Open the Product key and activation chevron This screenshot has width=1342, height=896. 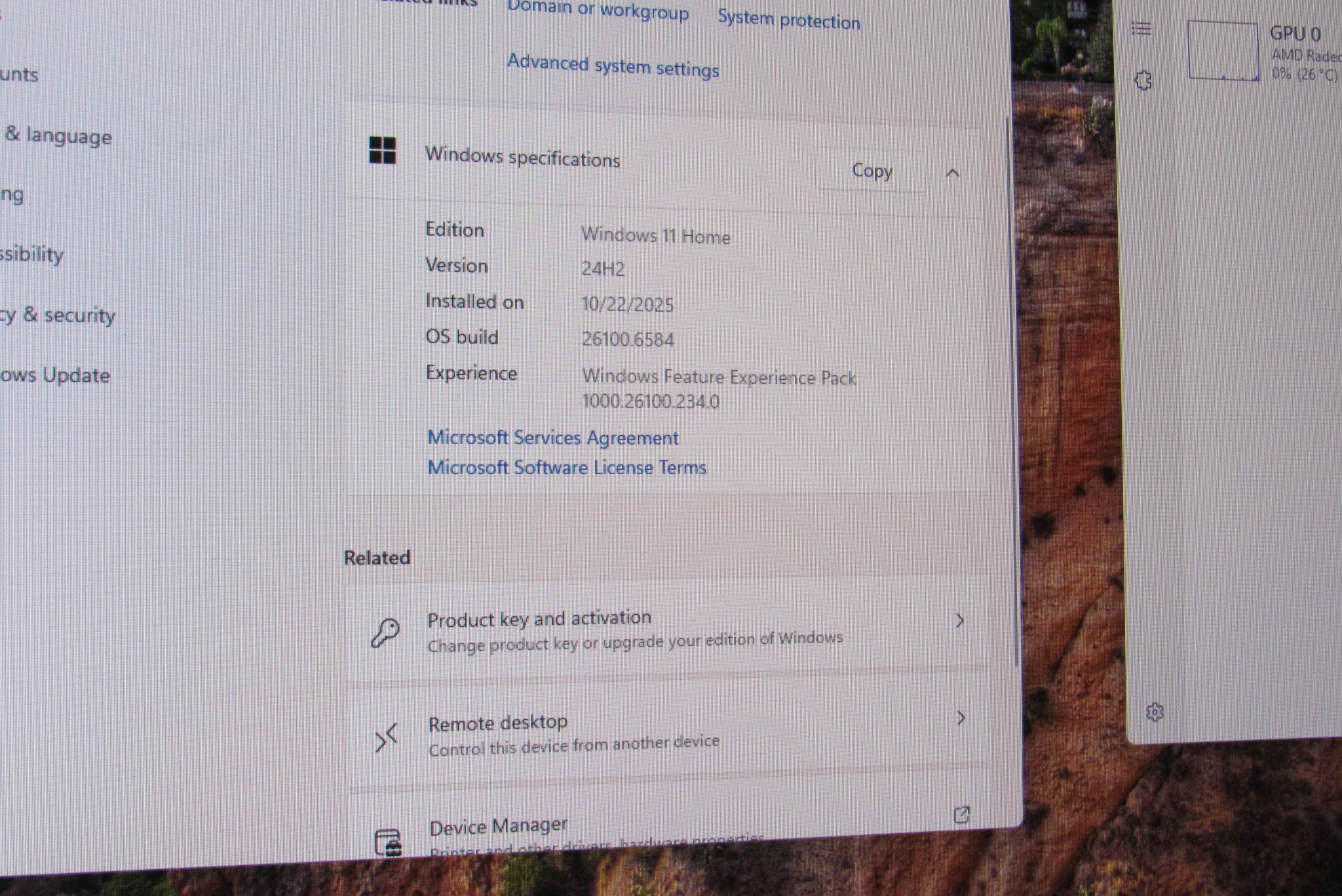pyautogui.click(x=960, y=620)
